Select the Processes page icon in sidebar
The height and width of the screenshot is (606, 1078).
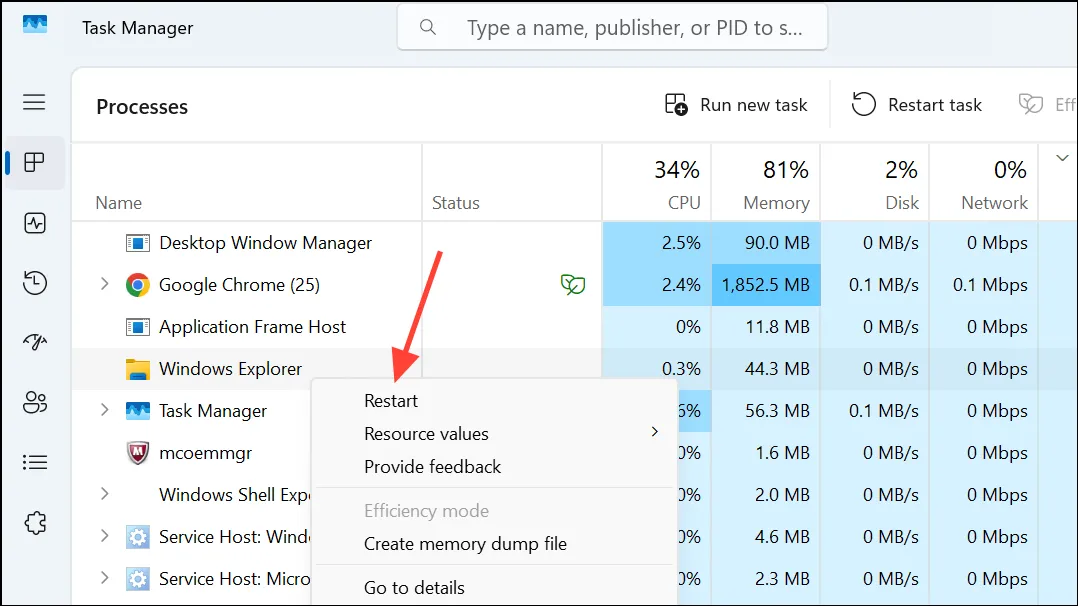coord(34,163)
